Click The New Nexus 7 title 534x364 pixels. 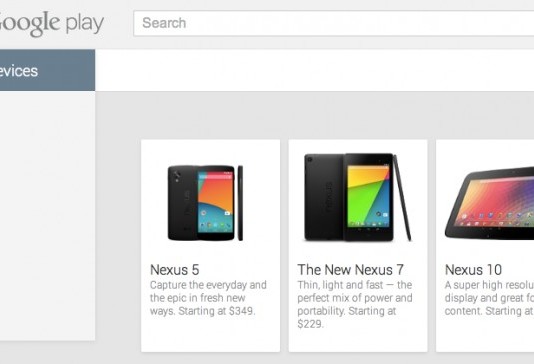[x=350, y=270]
